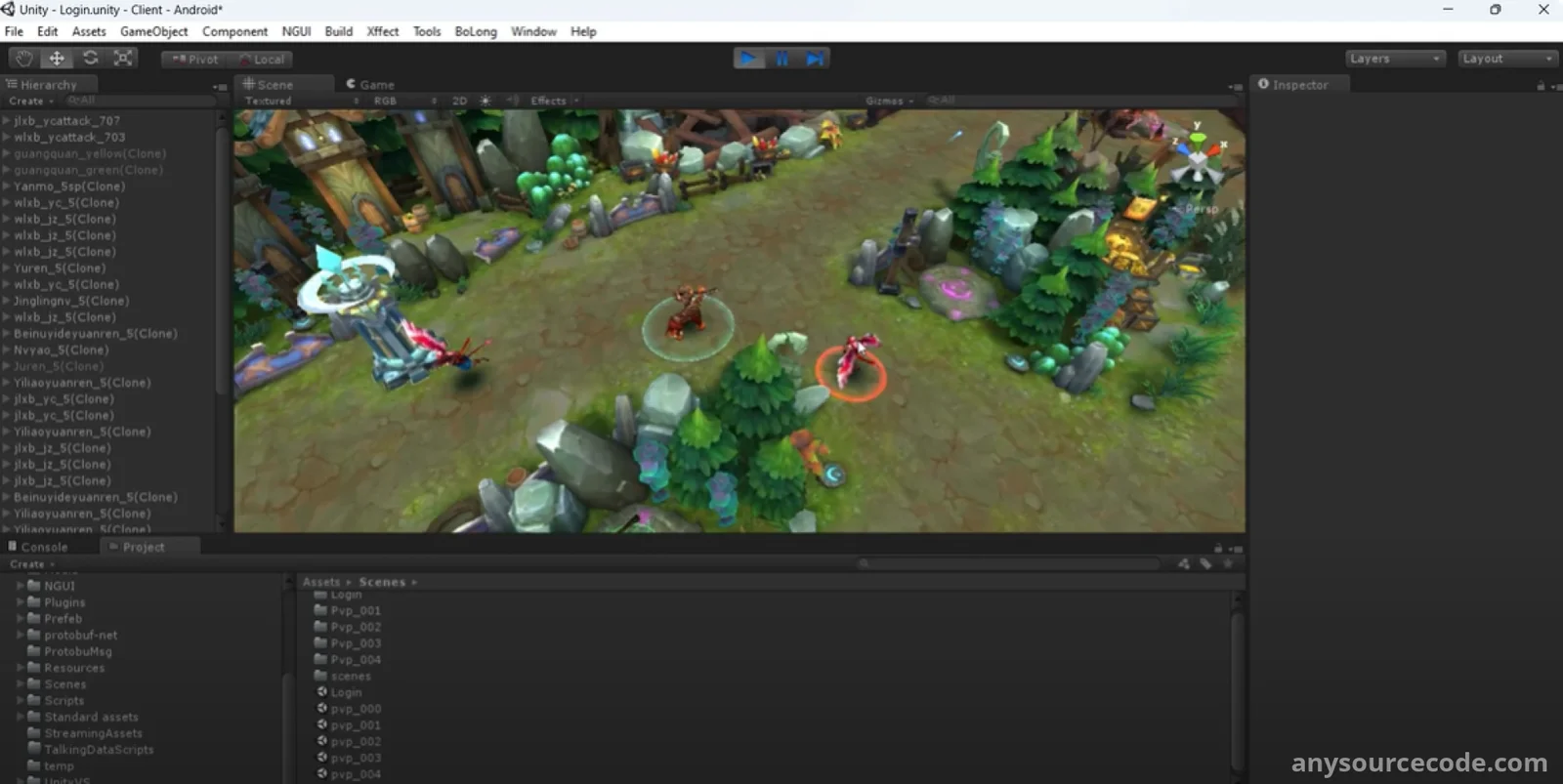Open the Layers dropdown
The height and width of the screenshot is (784, 1563).
[x=1394, y=59]
